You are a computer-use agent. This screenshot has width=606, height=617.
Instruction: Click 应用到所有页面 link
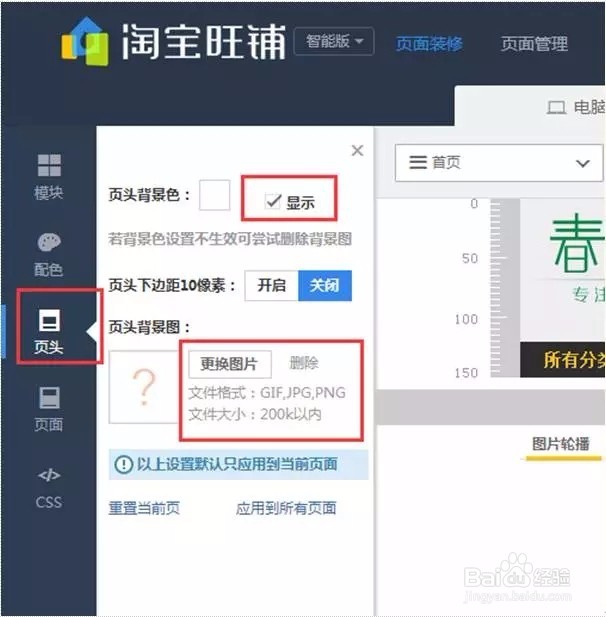point(286,508)
